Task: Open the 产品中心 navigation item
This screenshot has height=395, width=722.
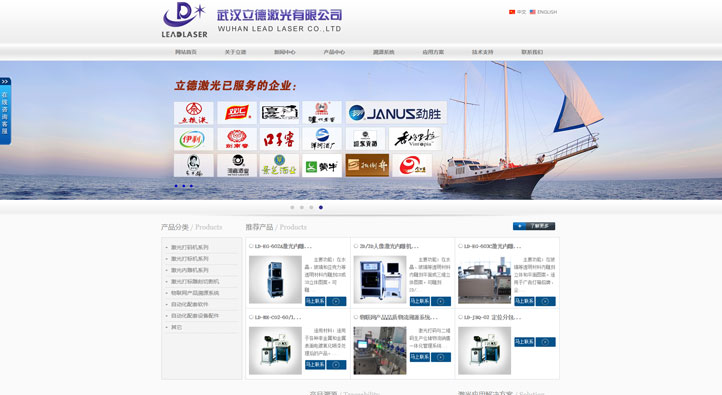Action: tap(334, 52)
